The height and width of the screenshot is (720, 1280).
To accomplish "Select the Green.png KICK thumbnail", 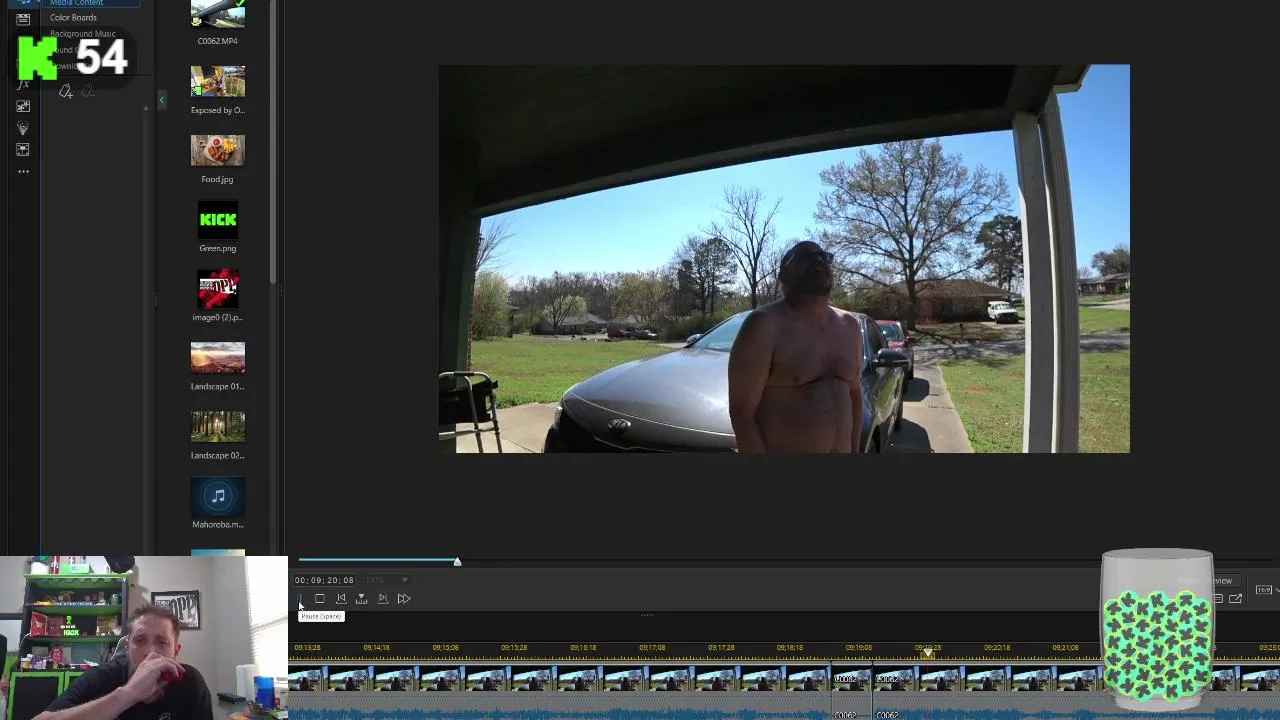I will (x=218, y=219).
